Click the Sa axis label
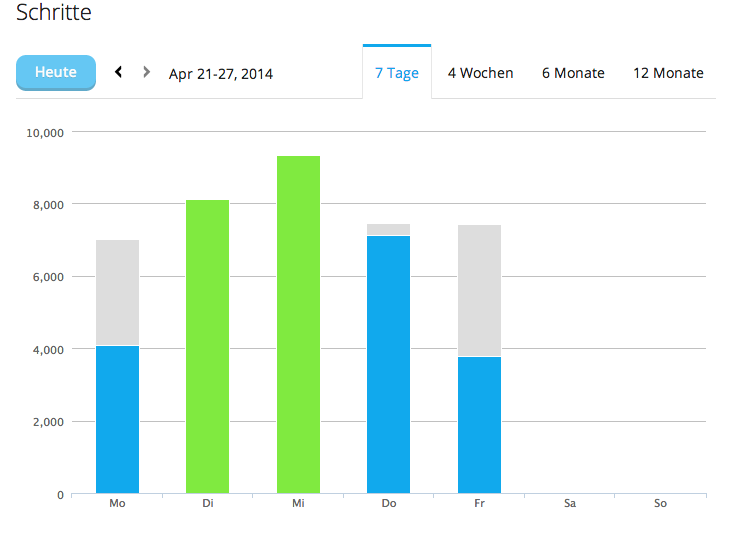Image resolution: width=743 pixels, height=540 pixels. [x=569, y=504]
